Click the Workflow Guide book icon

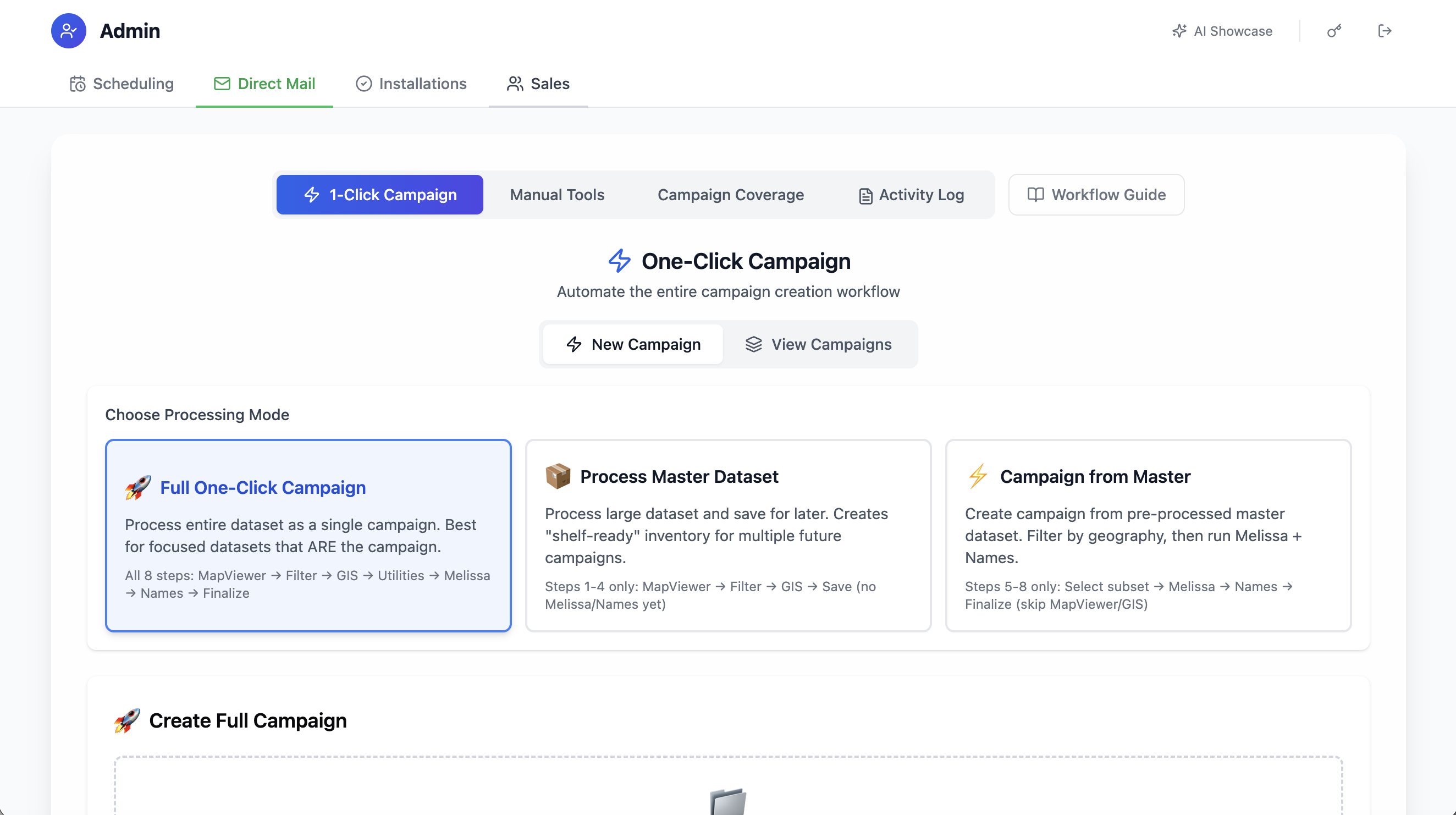click(x=1035, y=195)
